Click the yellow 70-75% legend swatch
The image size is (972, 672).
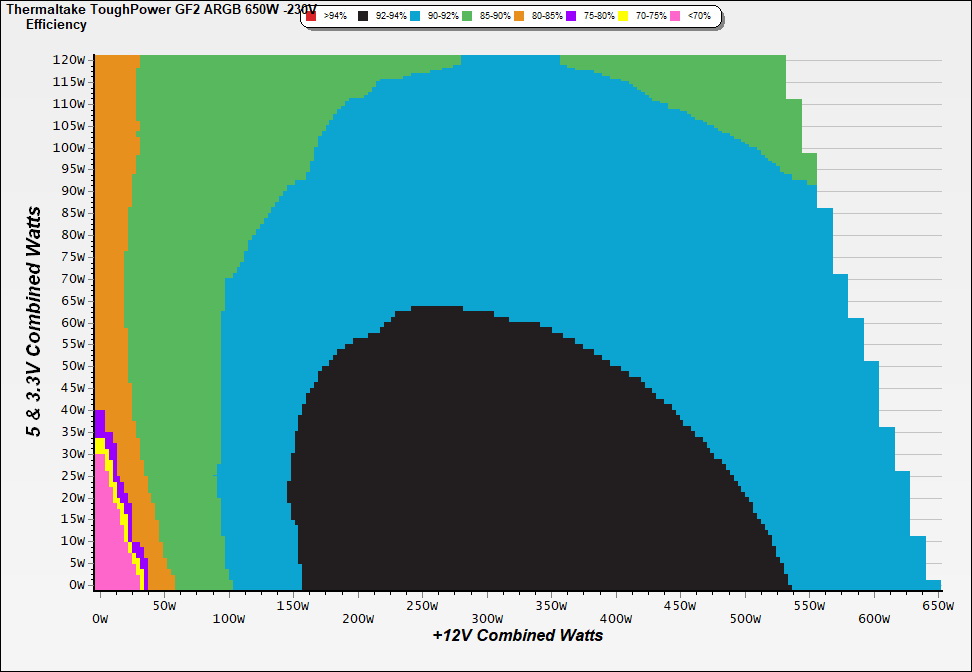(x=624, y=17)
